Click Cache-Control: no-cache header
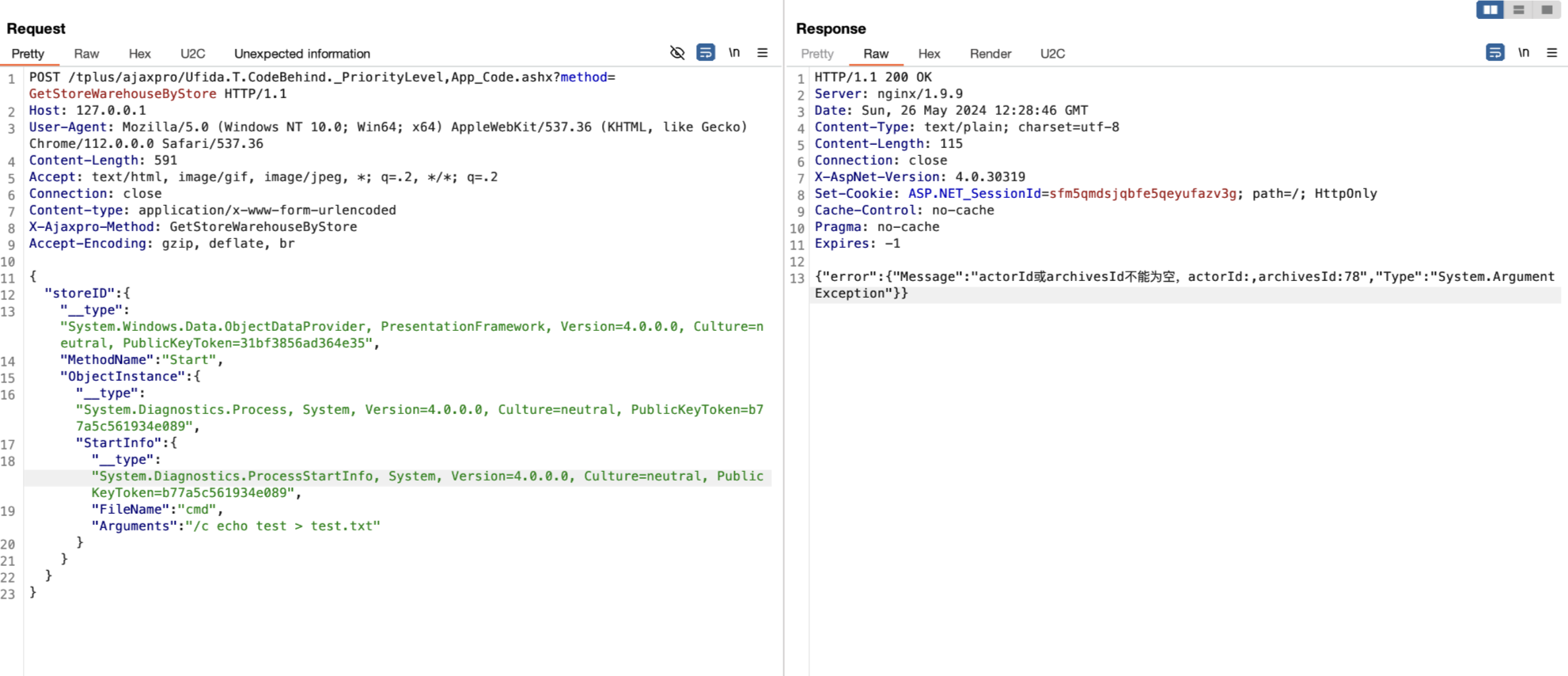Image resolution: width=1568 pixels, height=676 pixels. (x=904, y=210)
